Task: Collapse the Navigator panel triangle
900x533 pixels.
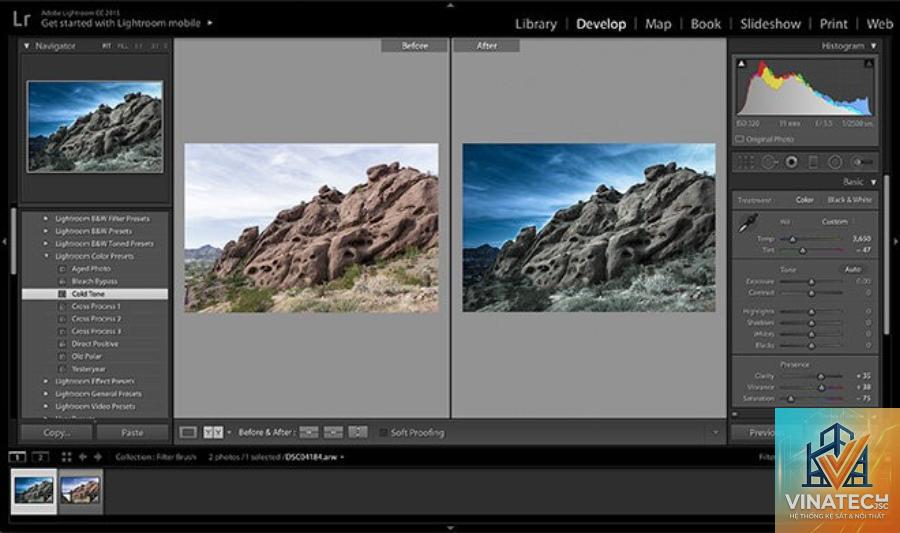Action: (x=26, y=45)
